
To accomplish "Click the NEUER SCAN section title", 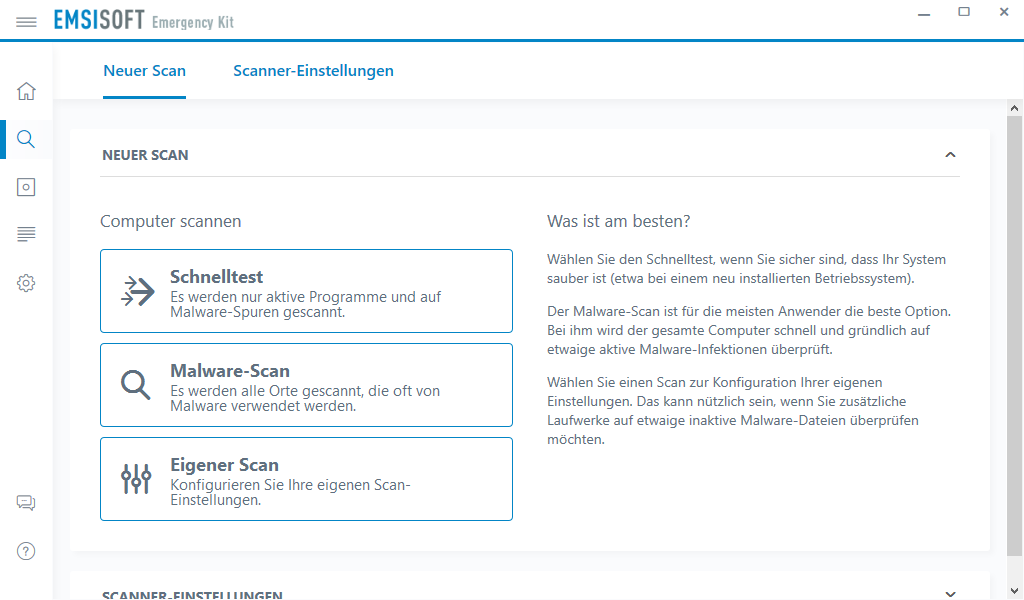I will 145,155.
